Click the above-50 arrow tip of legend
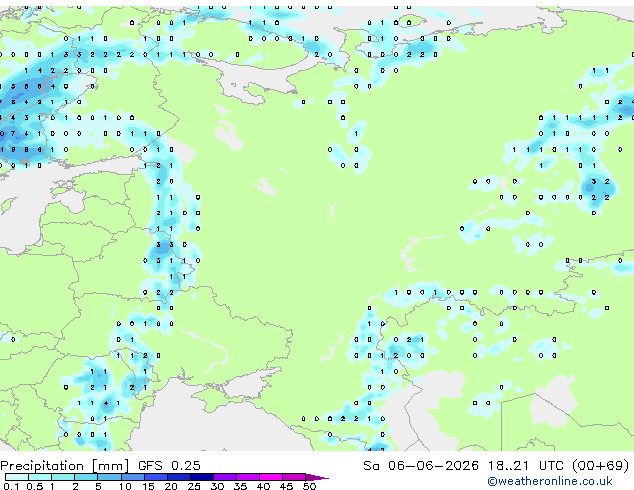 pyautogui.click(x=317, y=478)
